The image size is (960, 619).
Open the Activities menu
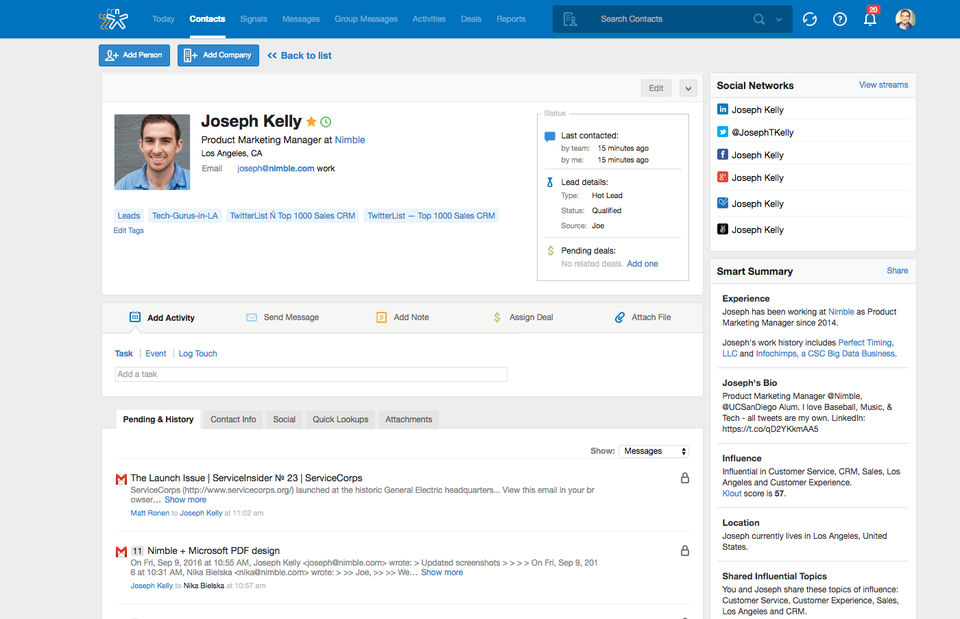pos(429,19)
